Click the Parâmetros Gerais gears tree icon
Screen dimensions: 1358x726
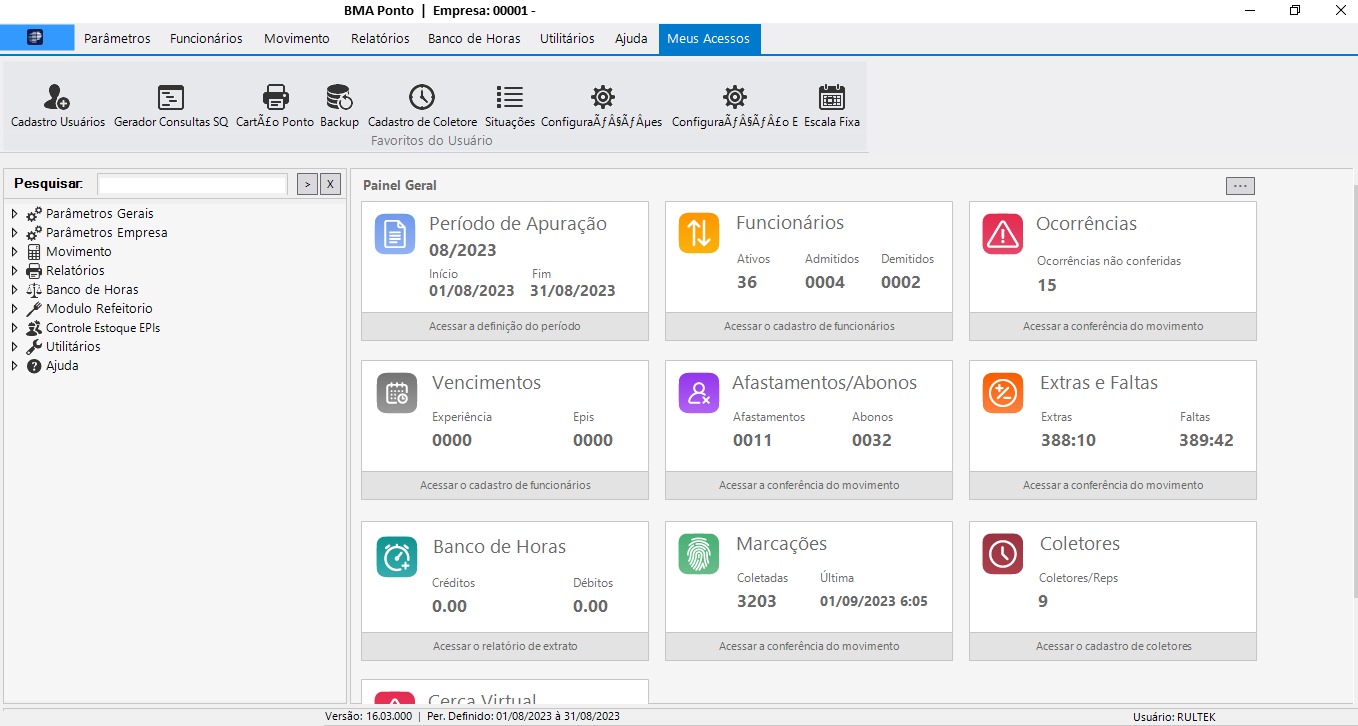tap(34, 214)
